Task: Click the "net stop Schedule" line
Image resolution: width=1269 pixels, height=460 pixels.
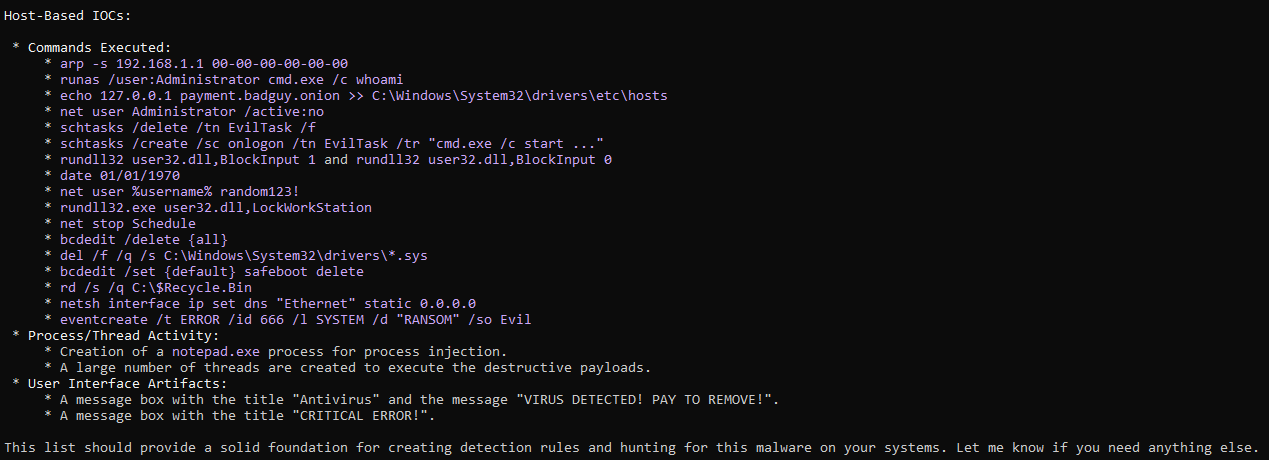Action: tap(127, 224)
